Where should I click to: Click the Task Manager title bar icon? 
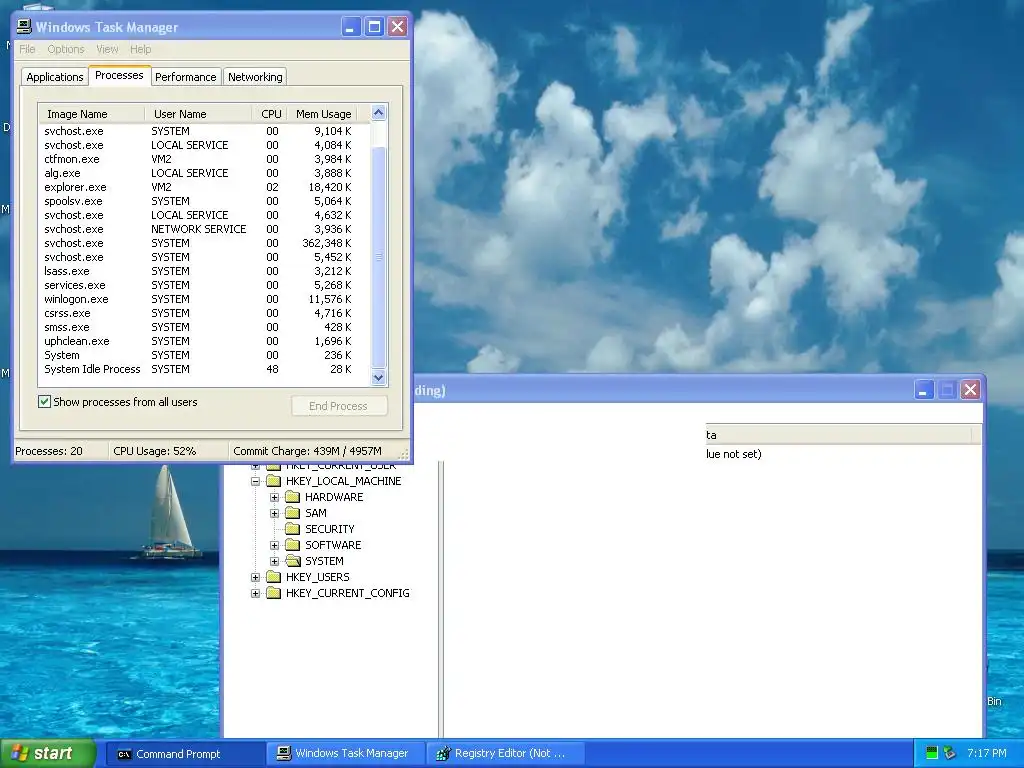pos(24,26)
